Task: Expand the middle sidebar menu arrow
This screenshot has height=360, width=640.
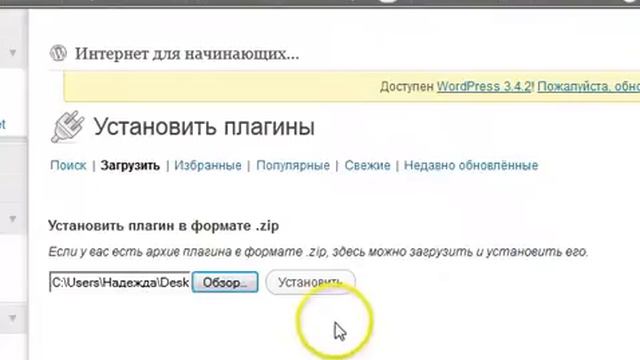Action: pos(13,219)
